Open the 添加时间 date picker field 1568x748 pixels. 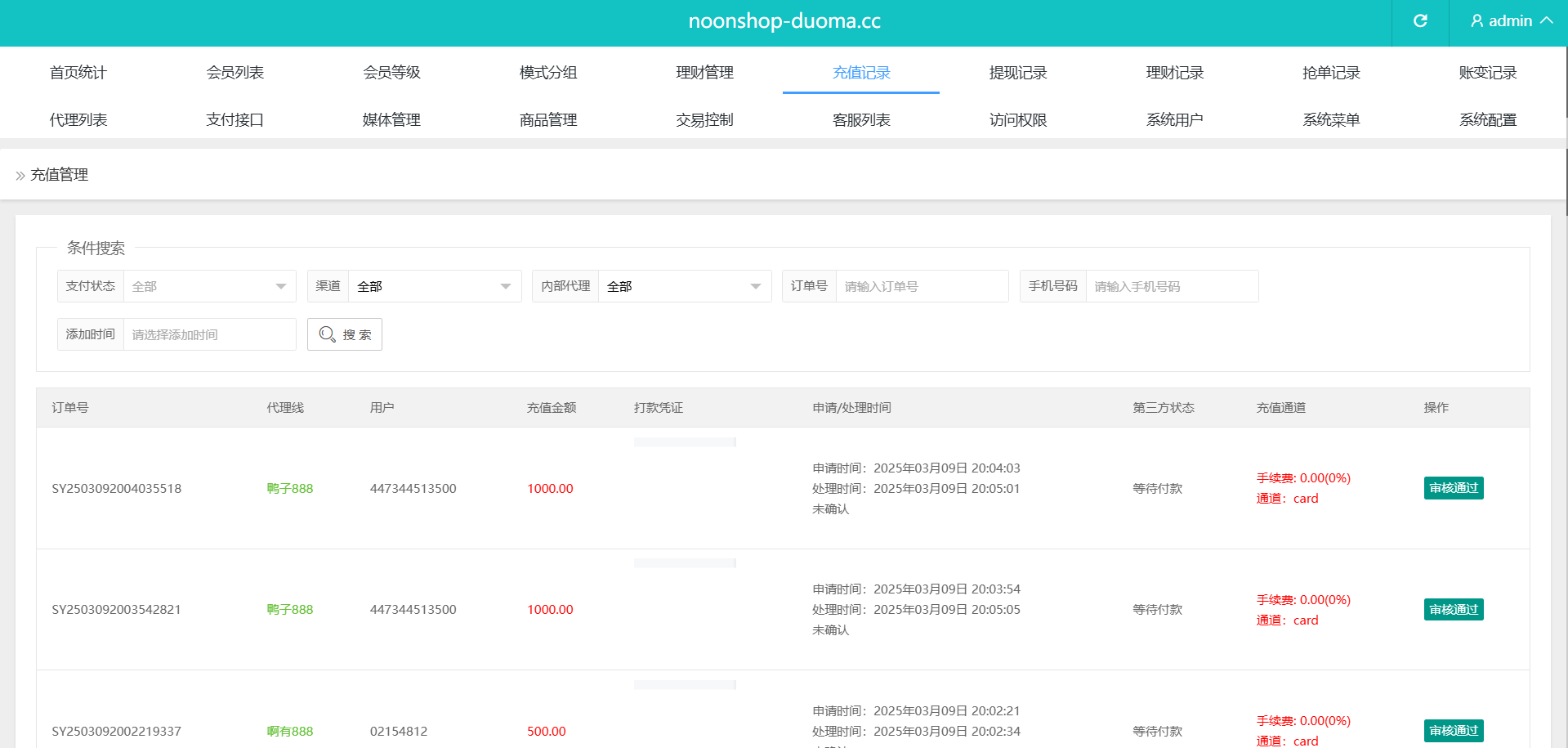tap(209, 334)
